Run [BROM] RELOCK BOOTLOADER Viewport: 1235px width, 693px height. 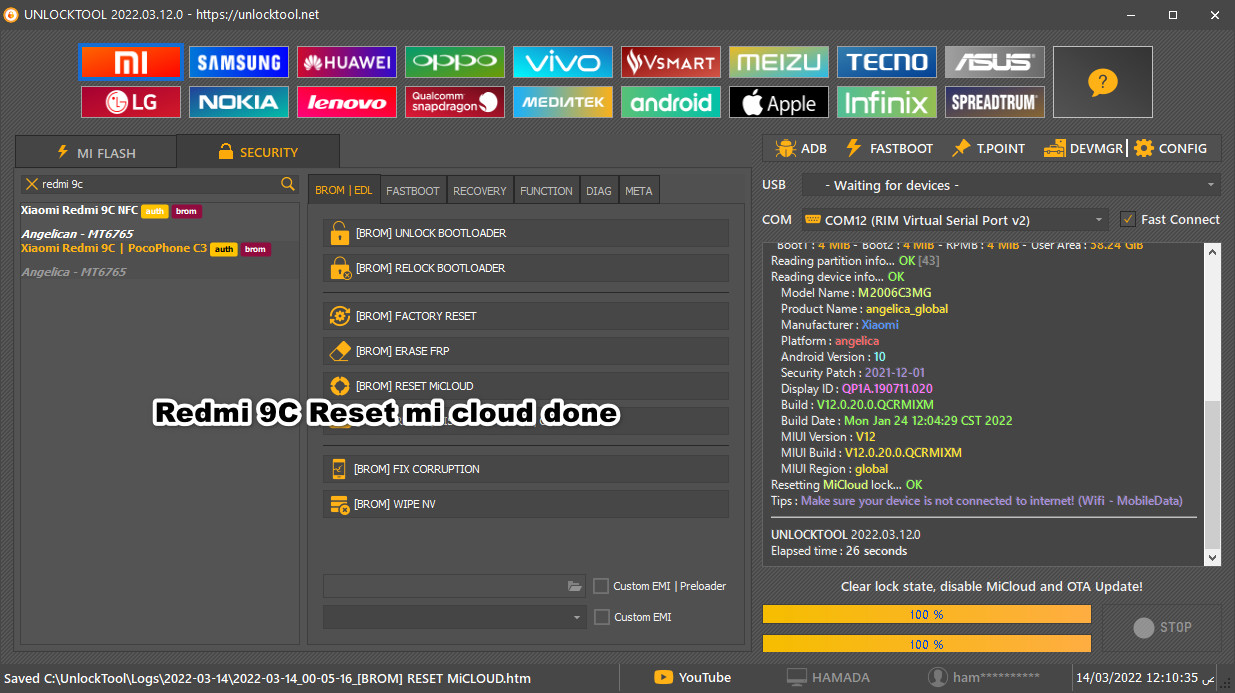coord(526,268)
